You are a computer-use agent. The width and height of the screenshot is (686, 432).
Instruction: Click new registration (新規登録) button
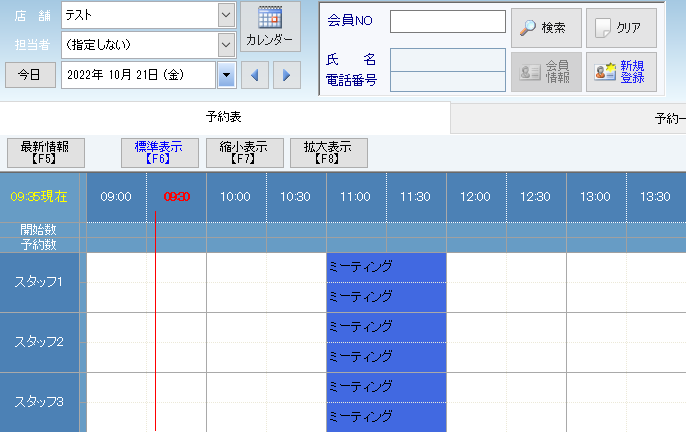[x=621, y=73]
